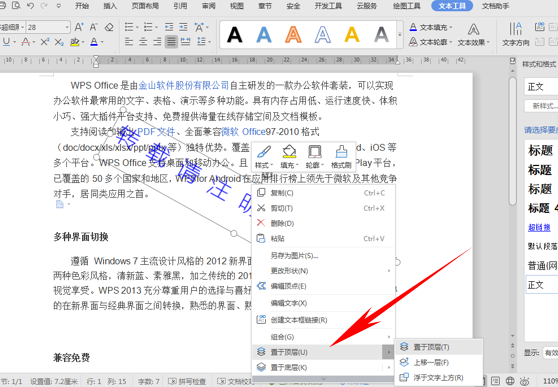This screenshot has height=387, width=558.
Task: Open the 页面布局 ribbon tab
Action: pos(145,6)
